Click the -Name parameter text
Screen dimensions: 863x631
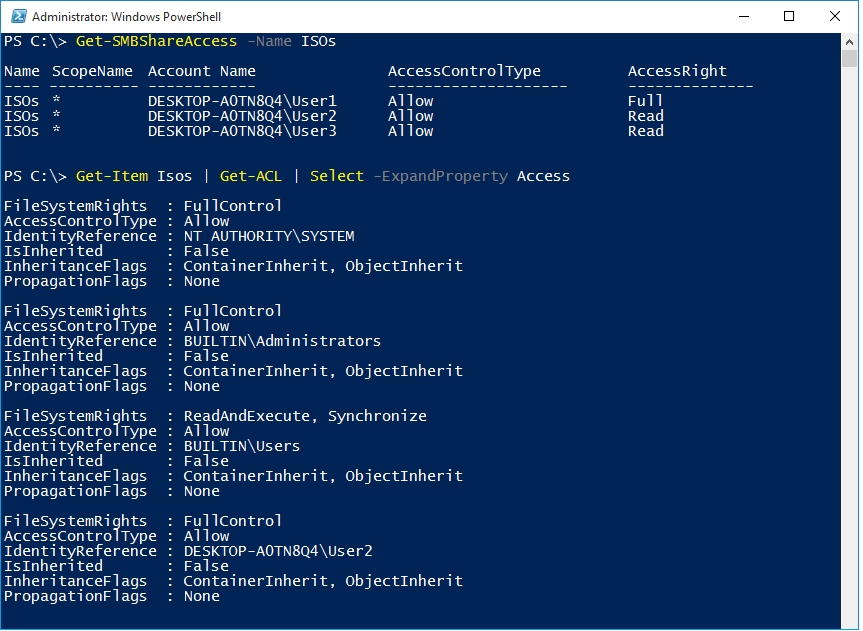(269, 41)
